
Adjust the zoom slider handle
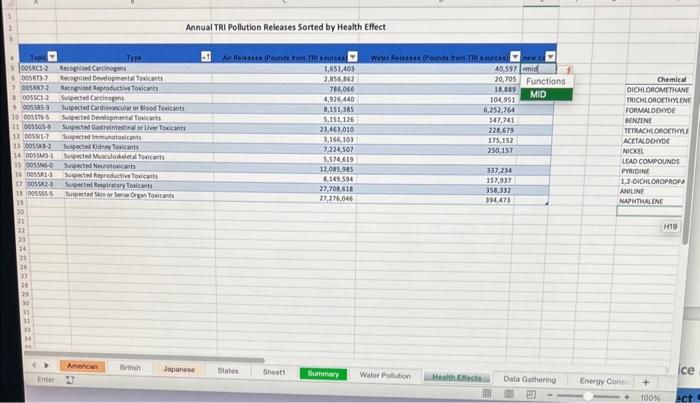click(x=588, y=395)
